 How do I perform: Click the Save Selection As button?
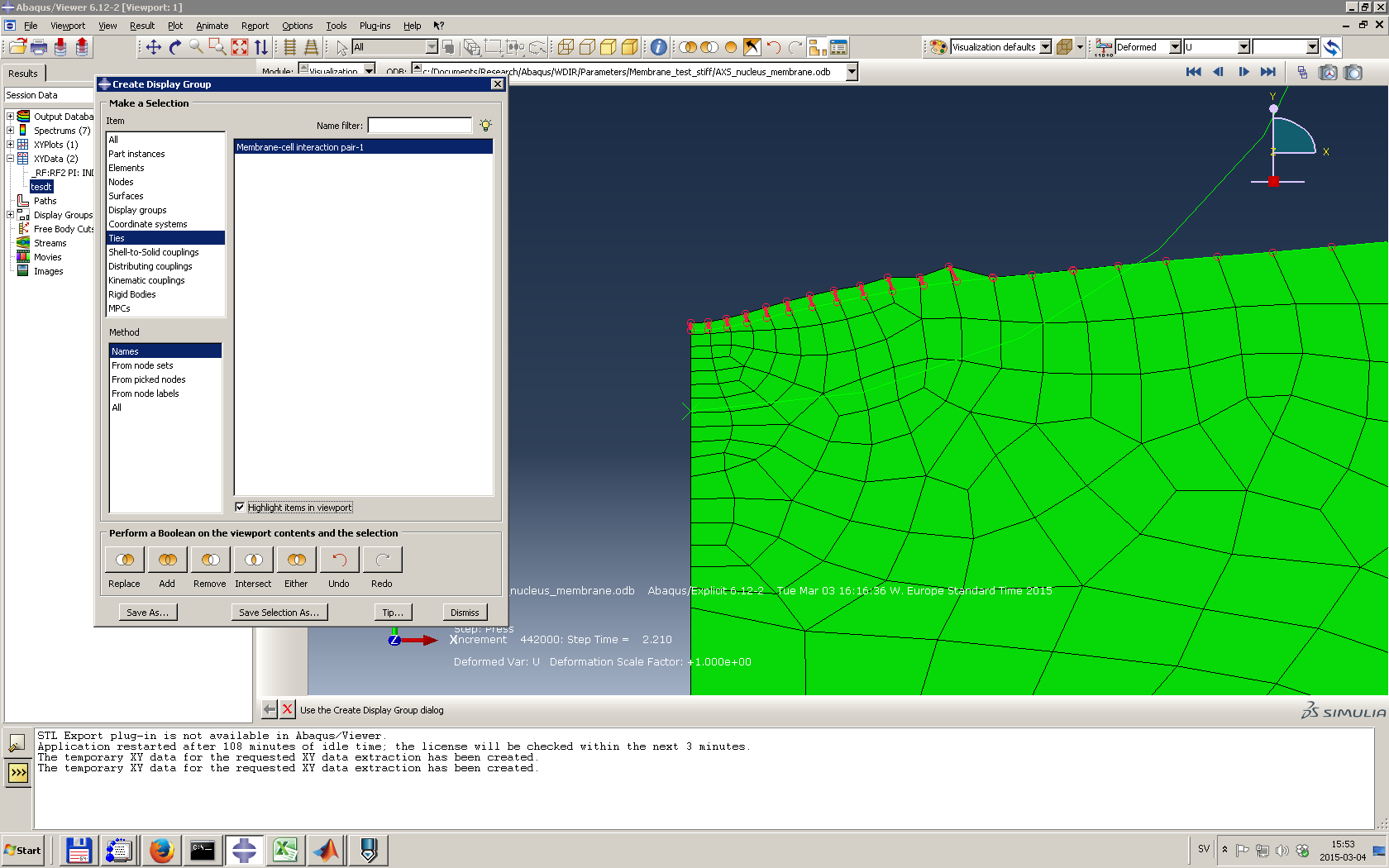[x=279, y=613]
